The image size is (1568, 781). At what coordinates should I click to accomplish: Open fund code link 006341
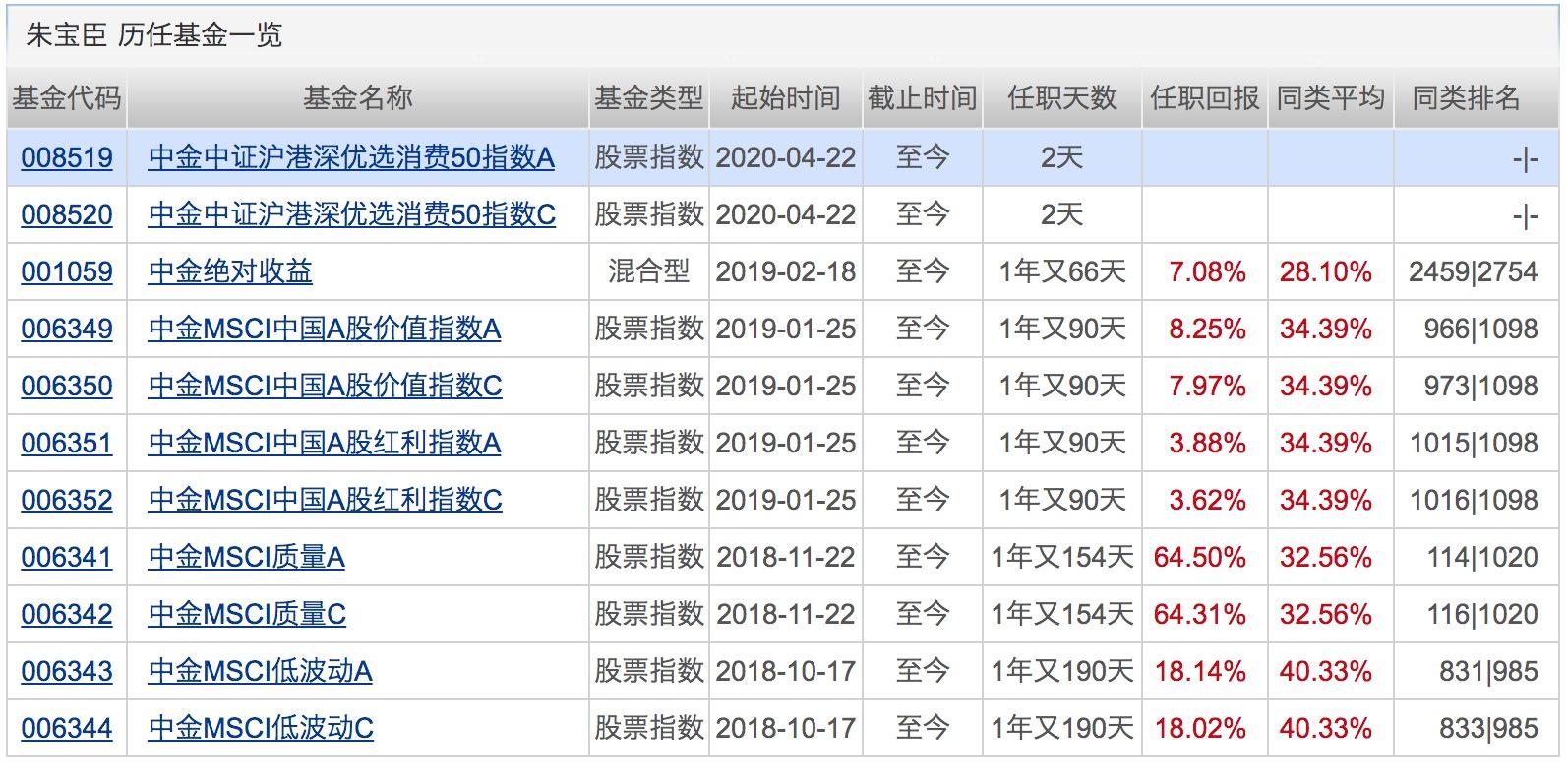pos(67,557)
